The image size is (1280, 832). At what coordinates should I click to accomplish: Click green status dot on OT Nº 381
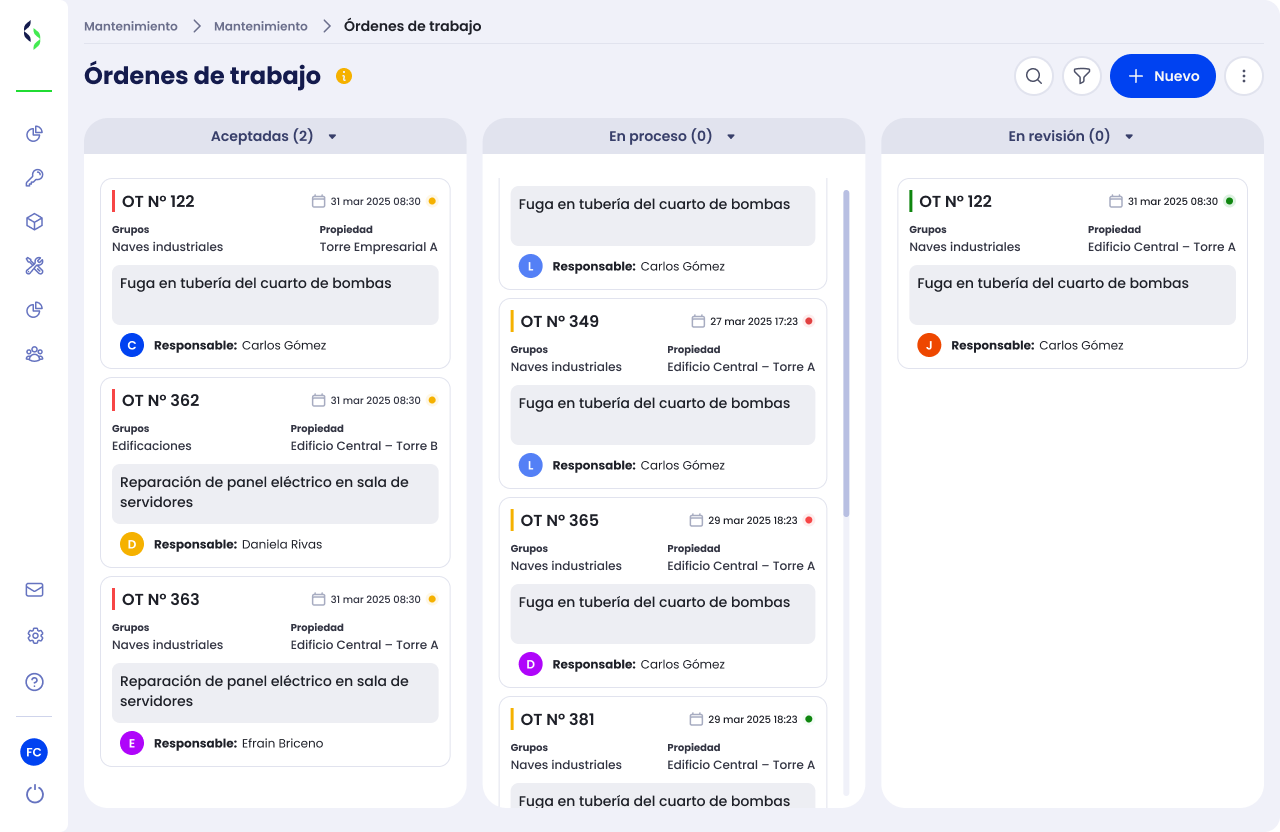pos(809,719)
